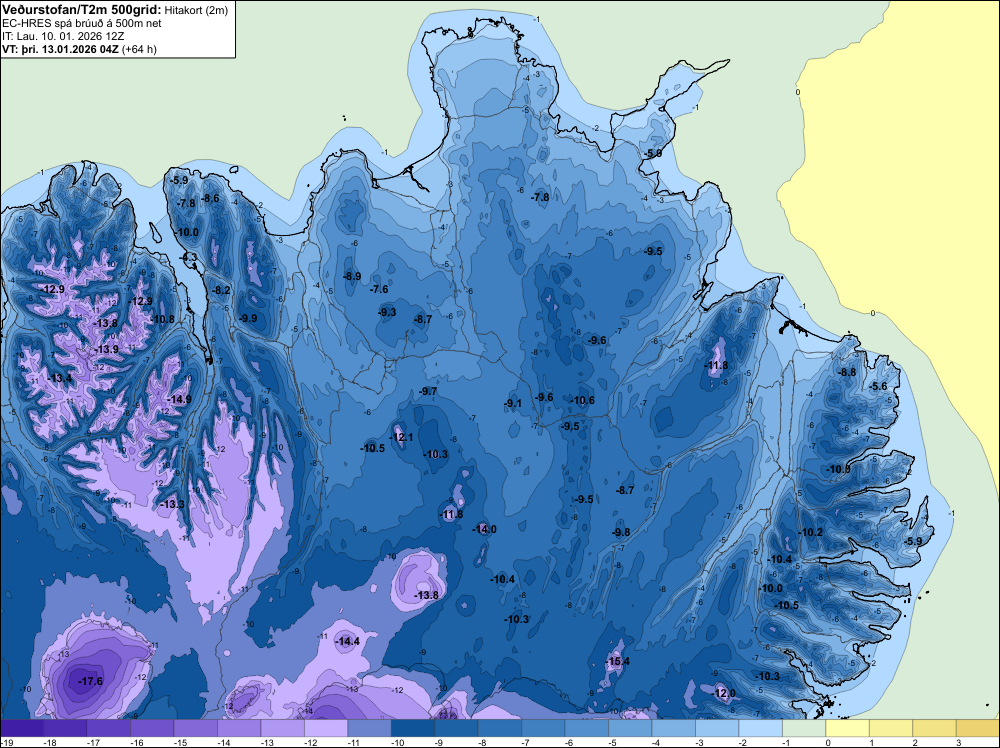Image resolution: width=1000 pixels, height=748 pixels.
Task: Click the -8.9 temperature label
Action: point(351,276)
